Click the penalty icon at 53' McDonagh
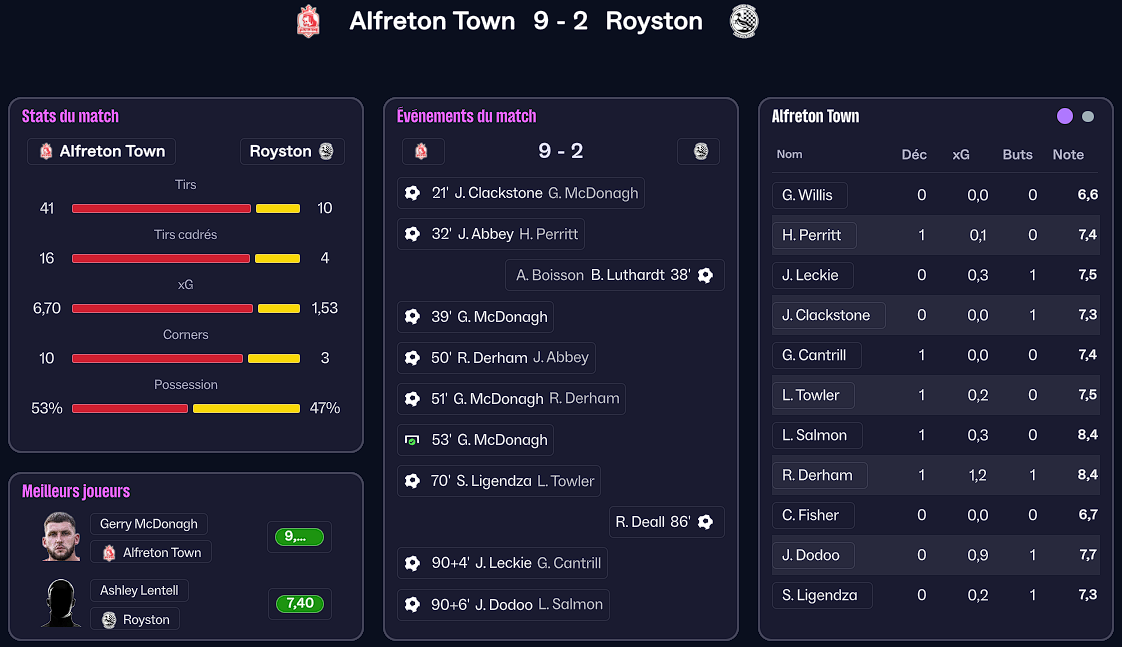This screenshot has width=1122, height=647. [x=412, y=440]
